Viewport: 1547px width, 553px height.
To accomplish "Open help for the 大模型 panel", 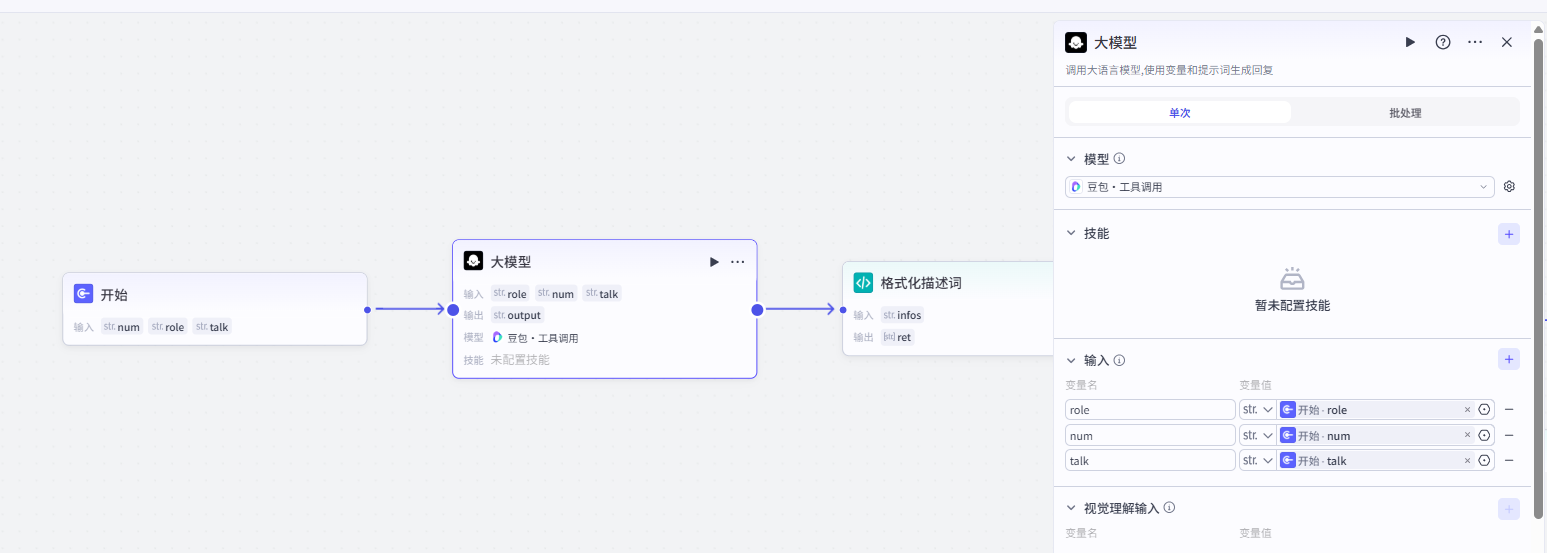I will pyautogui.click(x=1442, y=42).
